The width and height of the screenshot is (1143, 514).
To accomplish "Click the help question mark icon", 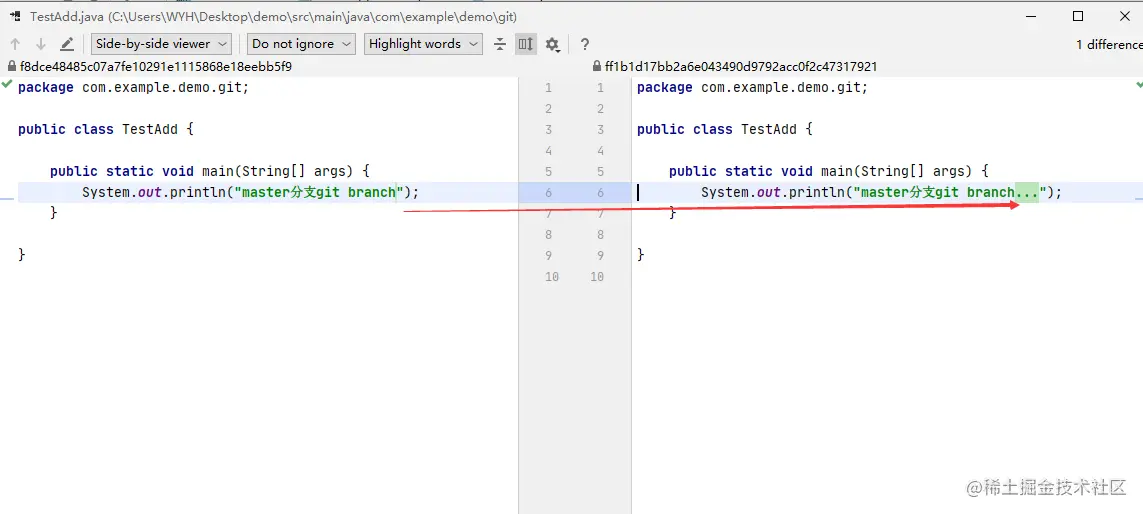I will tap(585, 44).
